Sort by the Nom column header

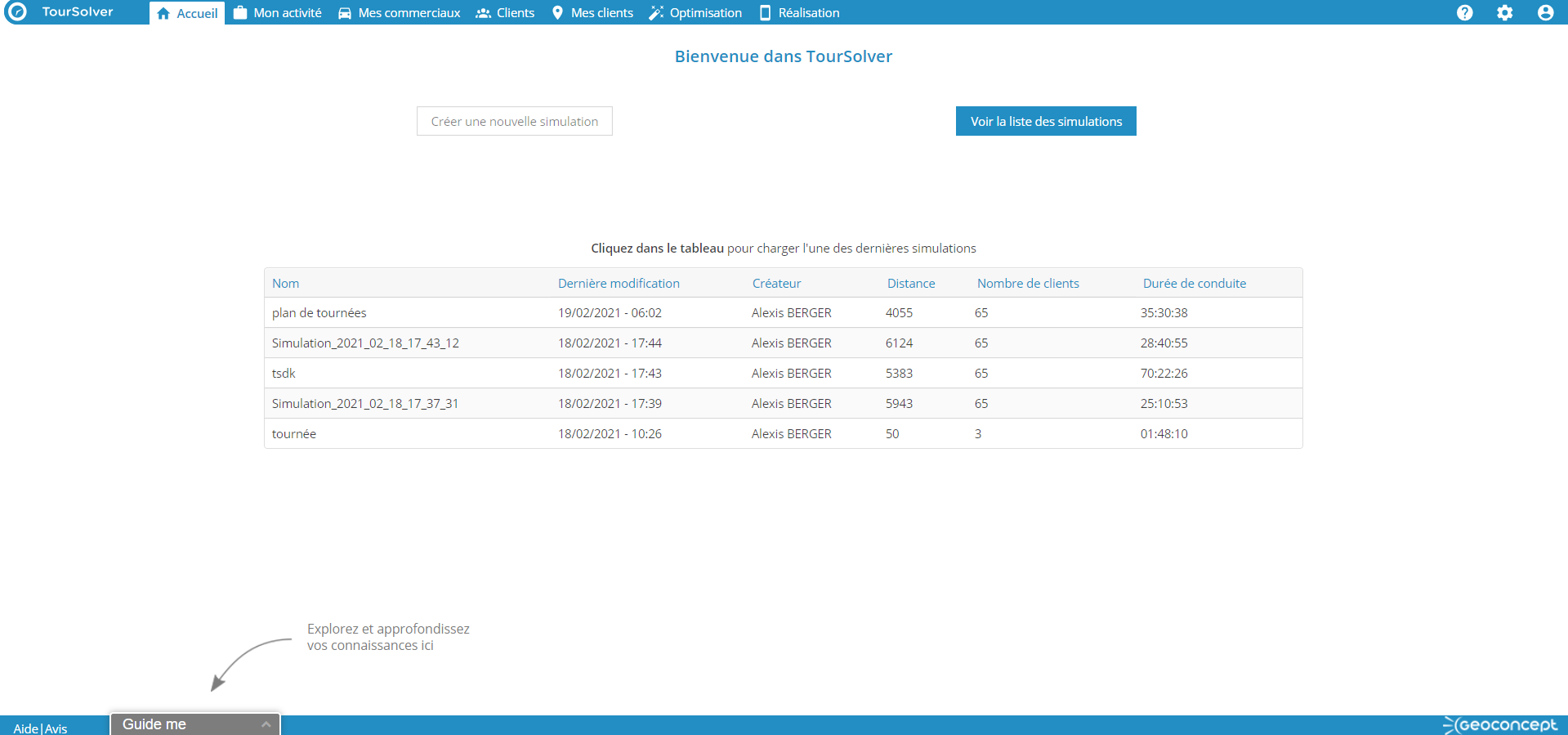coord(285,283)
